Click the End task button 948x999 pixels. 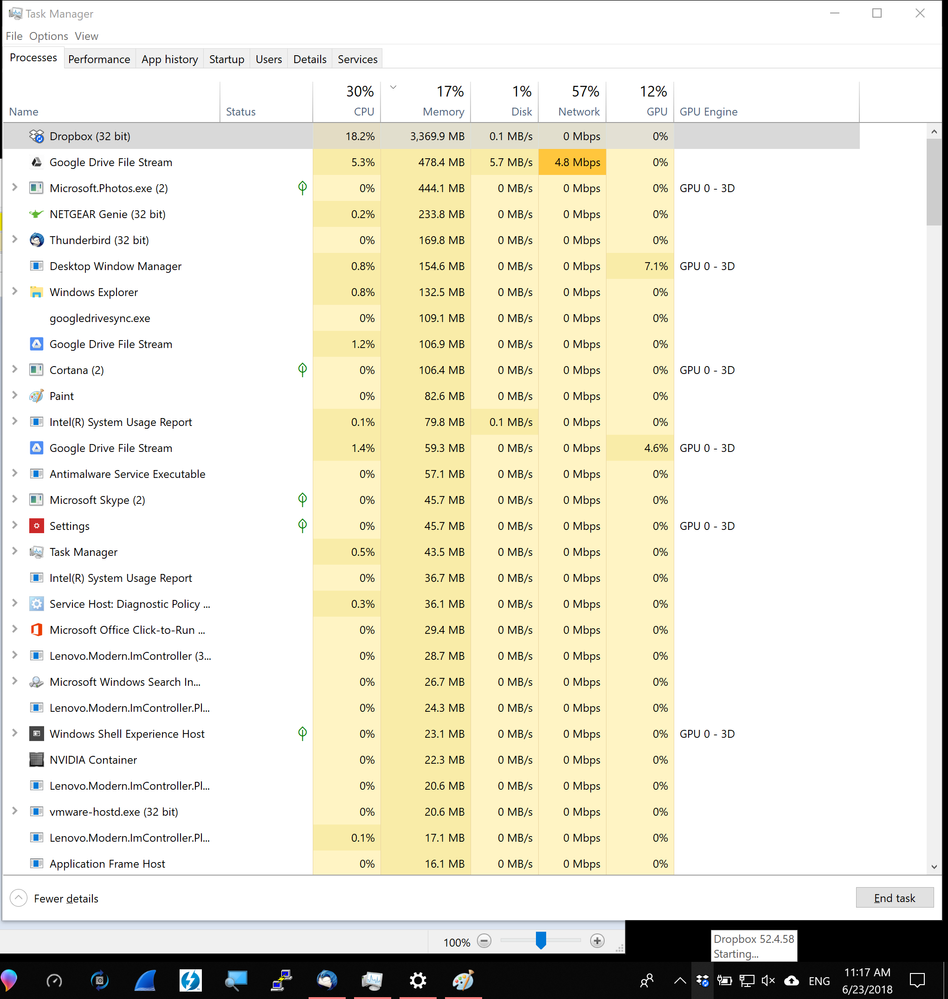(x=894, y=898)
